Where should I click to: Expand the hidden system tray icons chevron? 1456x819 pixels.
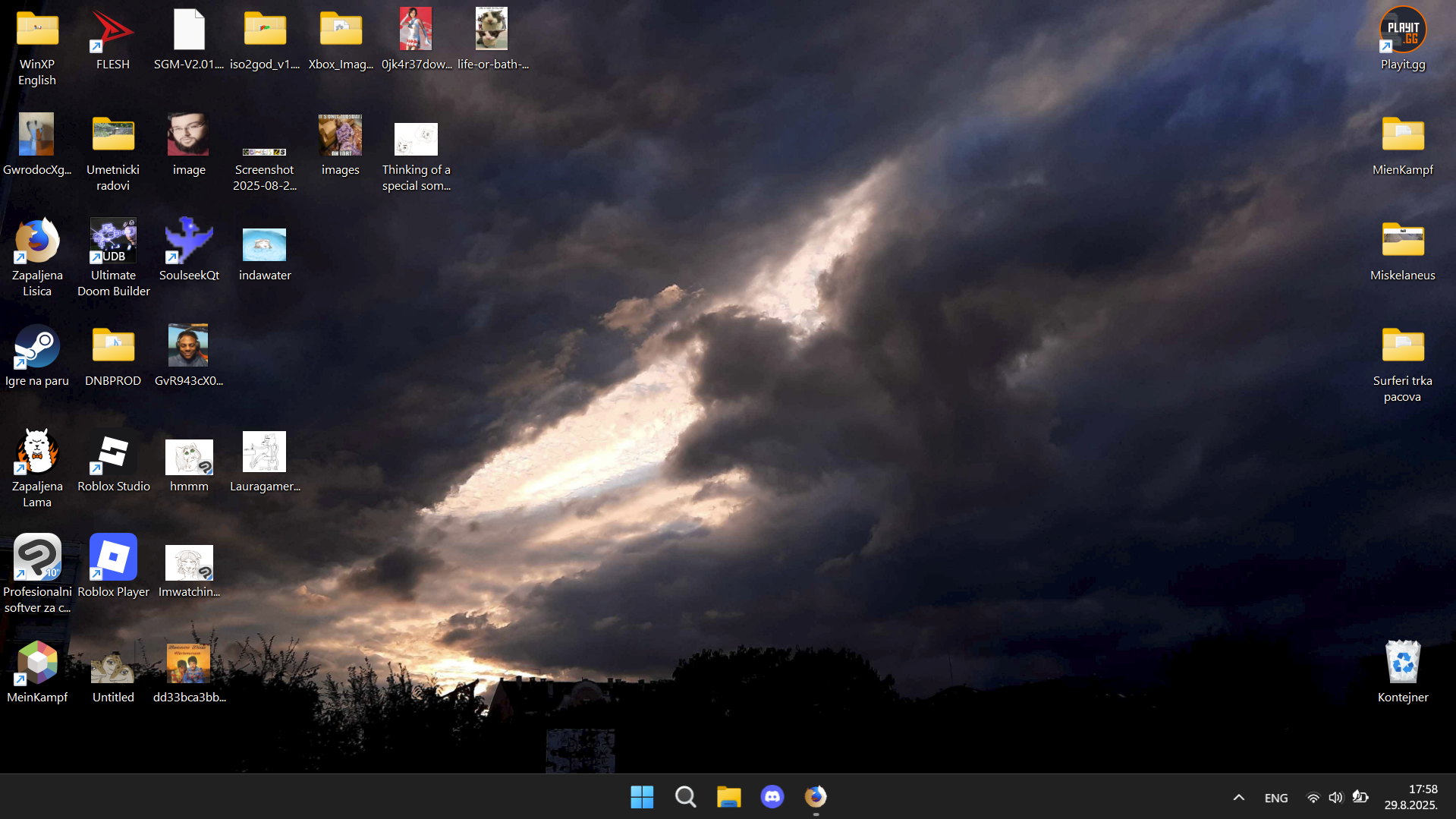tap(1238, 797)
